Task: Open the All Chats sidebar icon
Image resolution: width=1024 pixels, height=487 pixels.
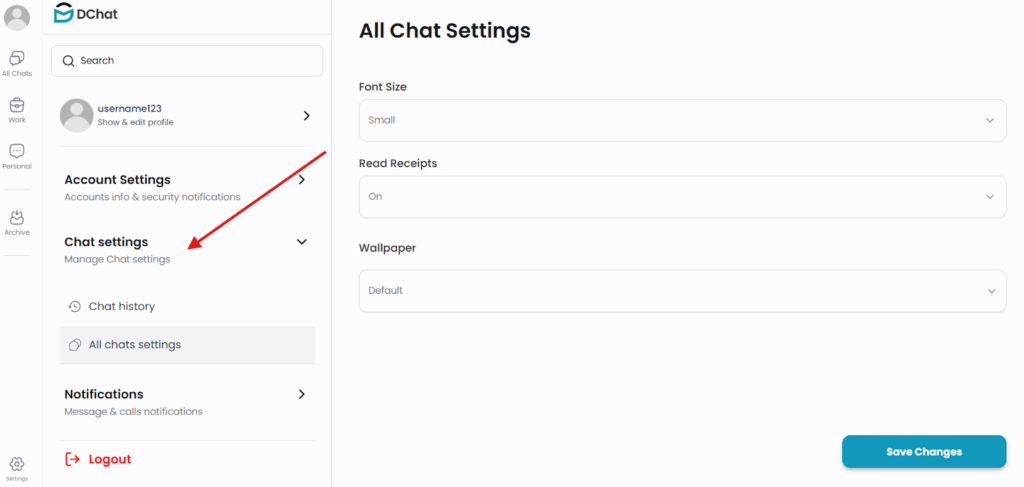Action: [17, 58]
